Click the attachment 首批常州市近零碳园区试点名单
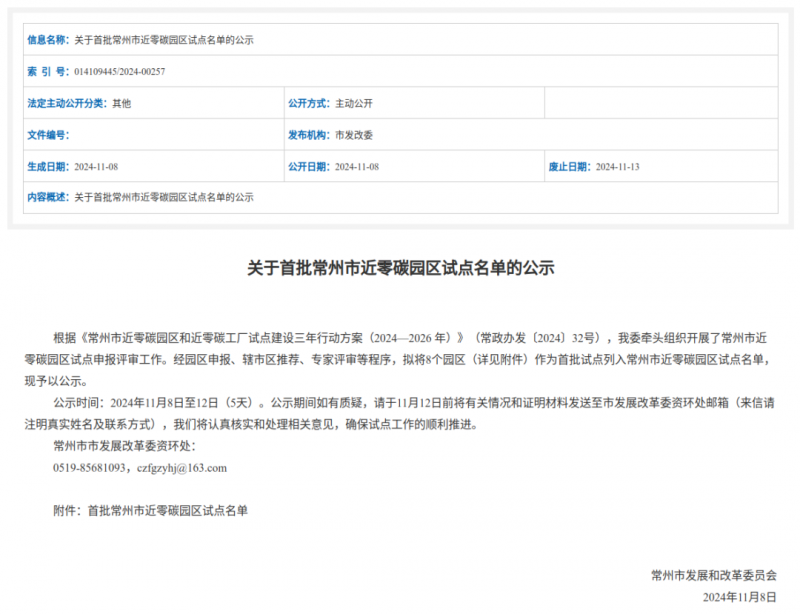The image size is (800, 614). 168,510
